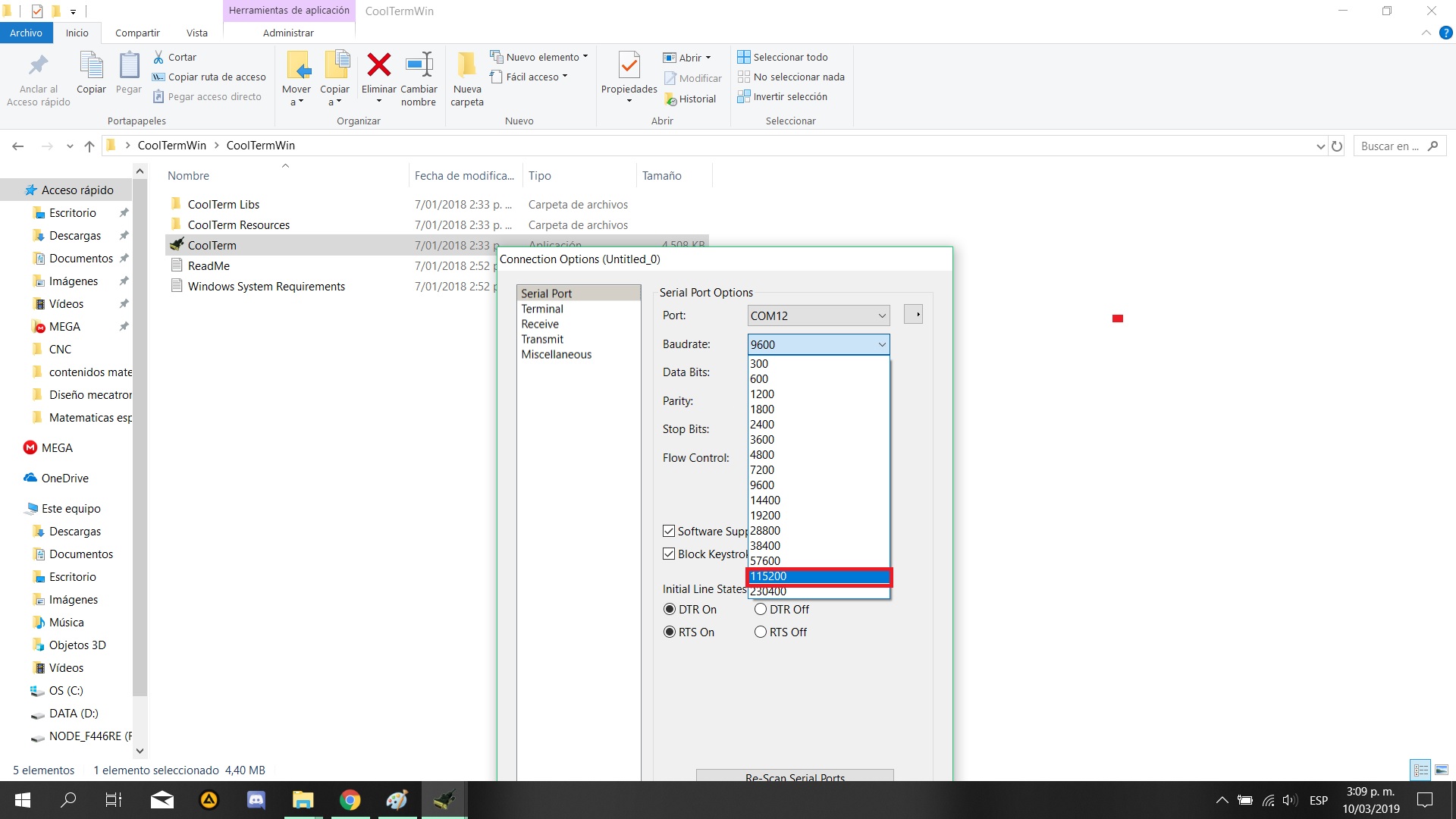The height and width of the screenshot is (819, 1456).
Task: Toggle the Block Keystrokes checkbox
Action: (x=669, y=554)
